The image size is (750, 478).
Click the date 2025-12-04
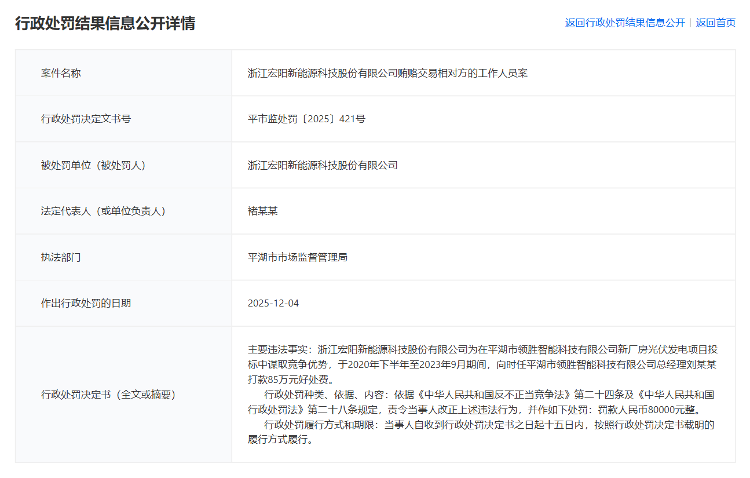pos(273,303)
